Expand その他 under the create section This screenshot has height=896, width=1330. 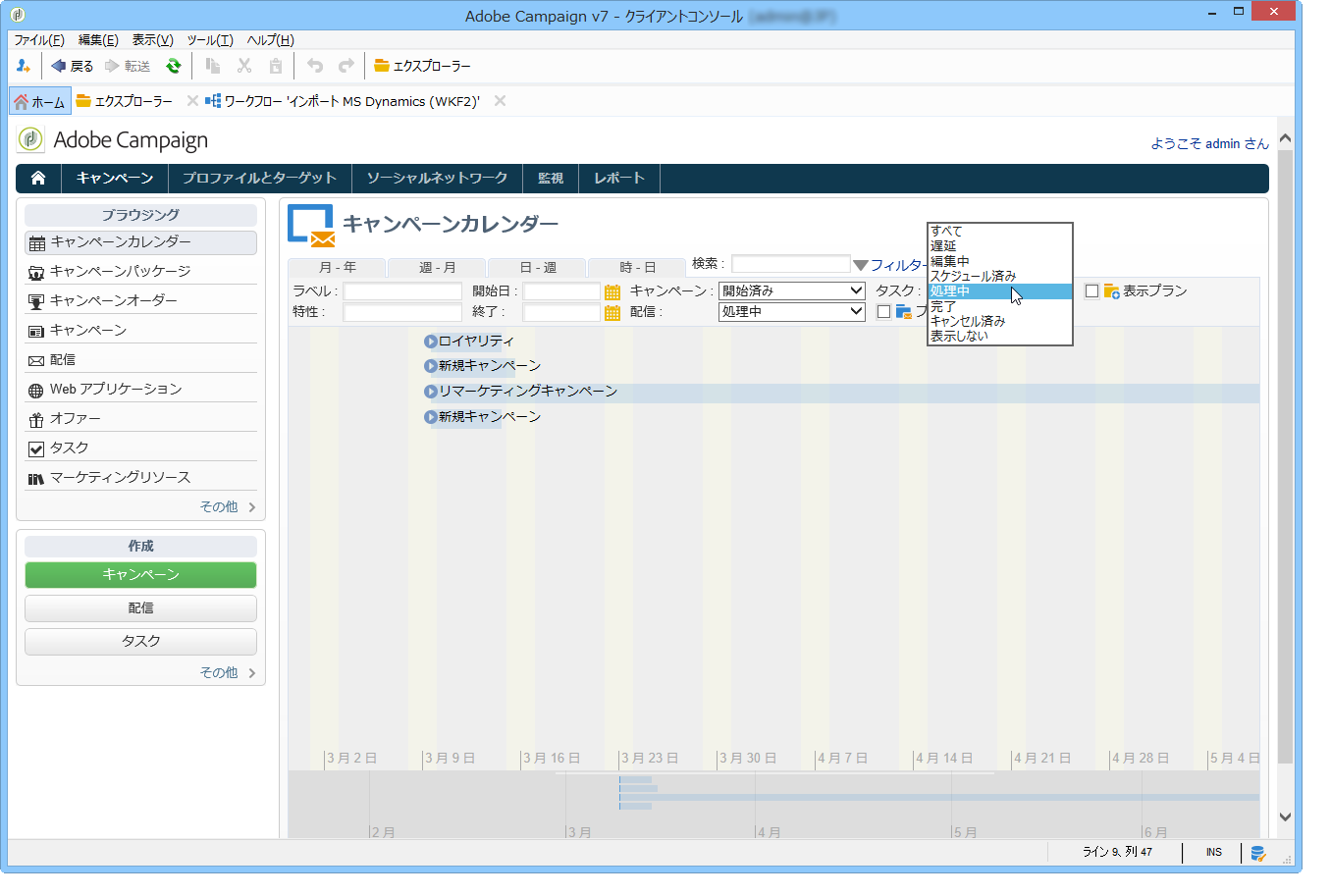(228, 673)
